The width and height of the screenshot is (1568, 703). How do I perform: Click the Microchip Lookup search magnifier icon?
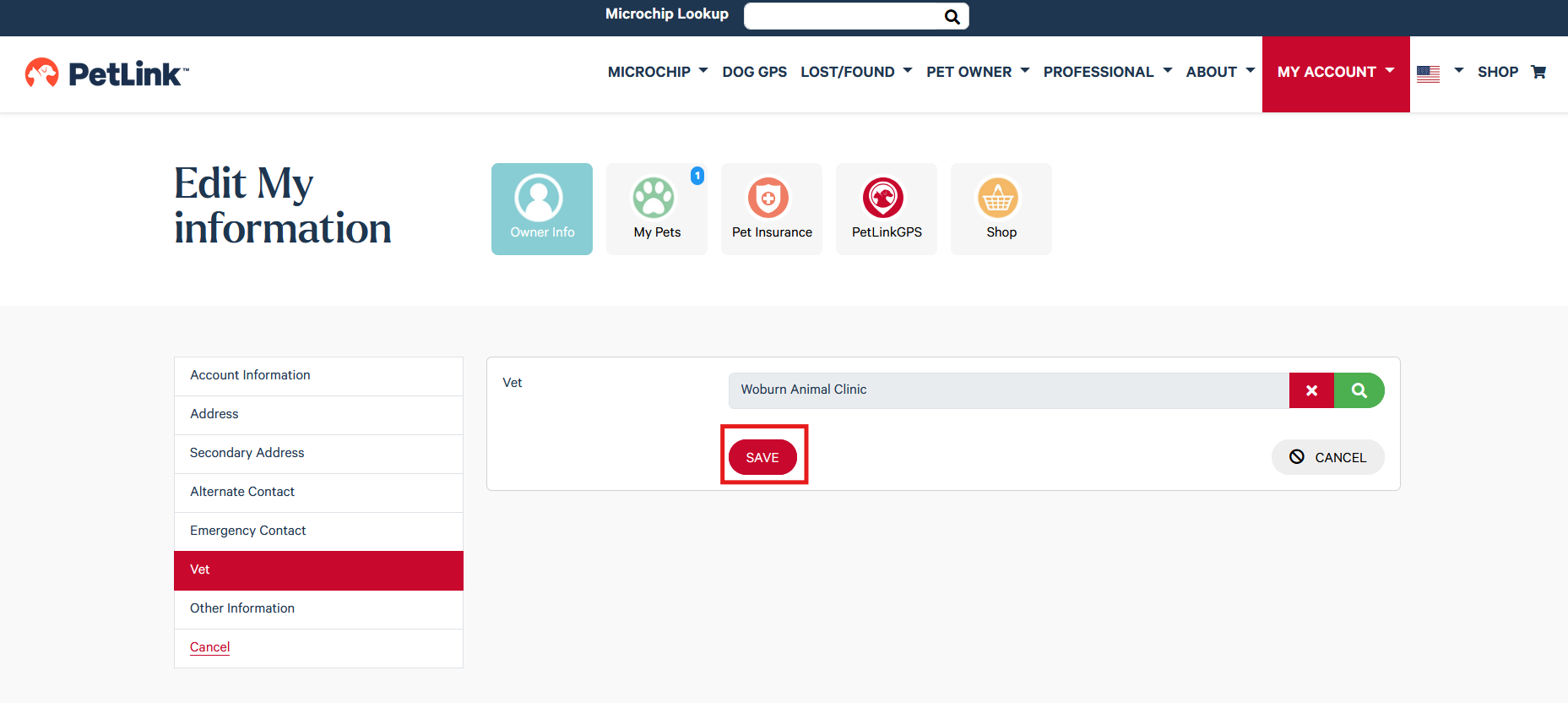tap(952, 16)
